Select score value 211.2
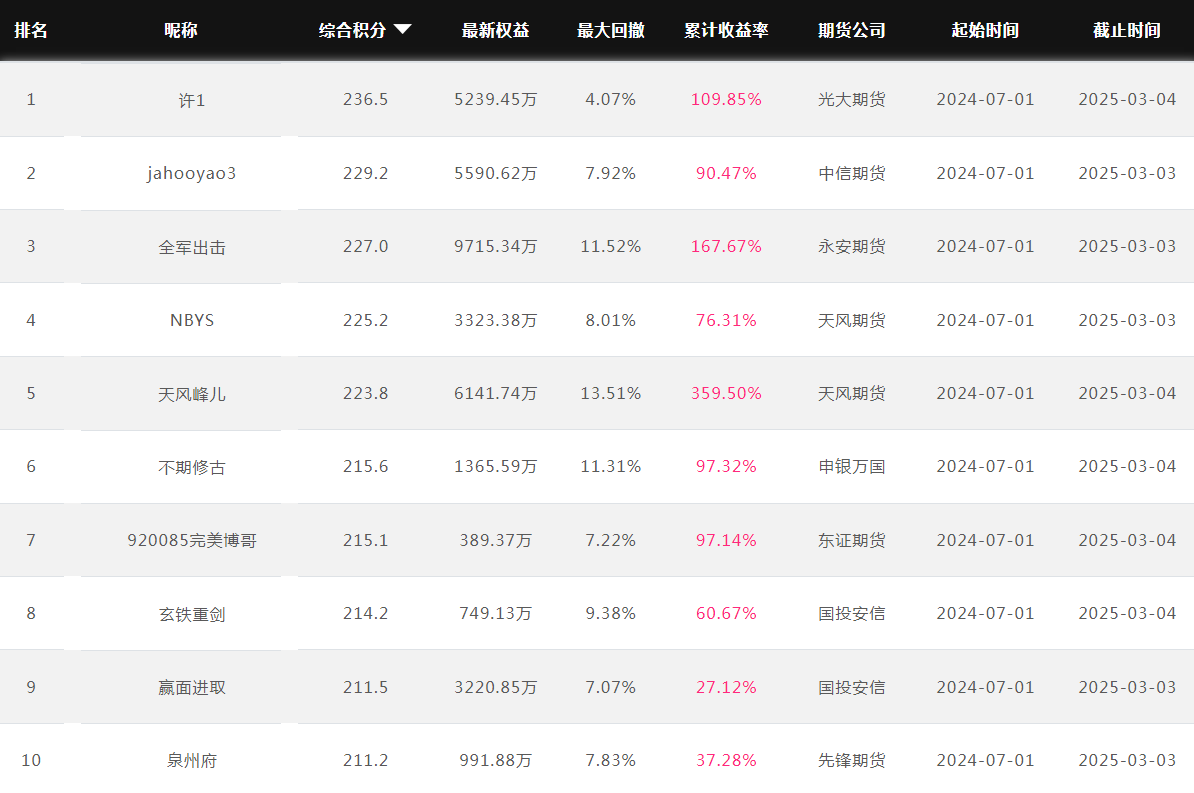 (366, 760)
